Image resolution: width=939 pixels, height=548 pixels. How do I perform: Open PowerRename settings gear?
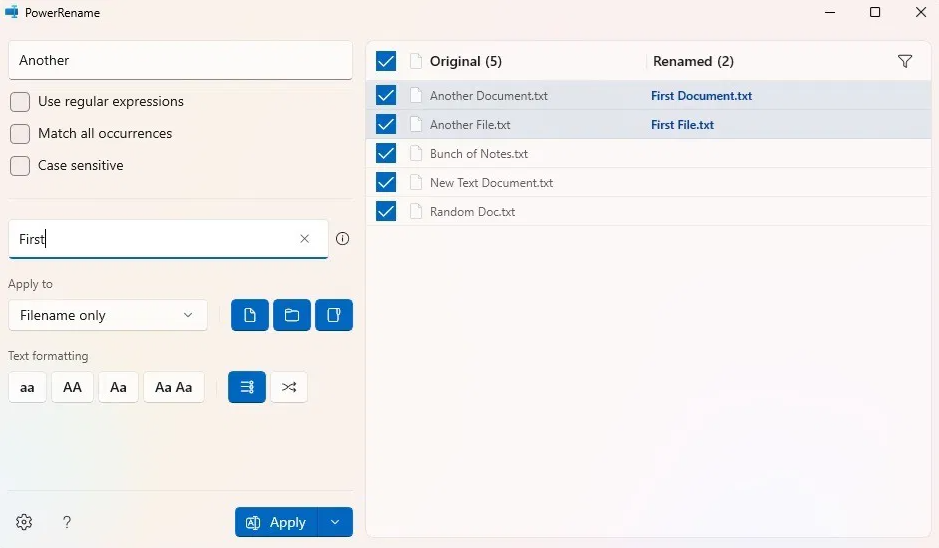point(24,522)
